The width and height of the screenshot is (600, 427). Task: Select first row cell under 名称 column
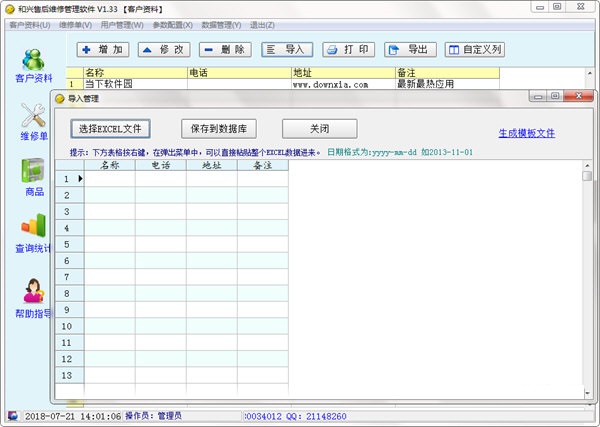coord(110,179)
